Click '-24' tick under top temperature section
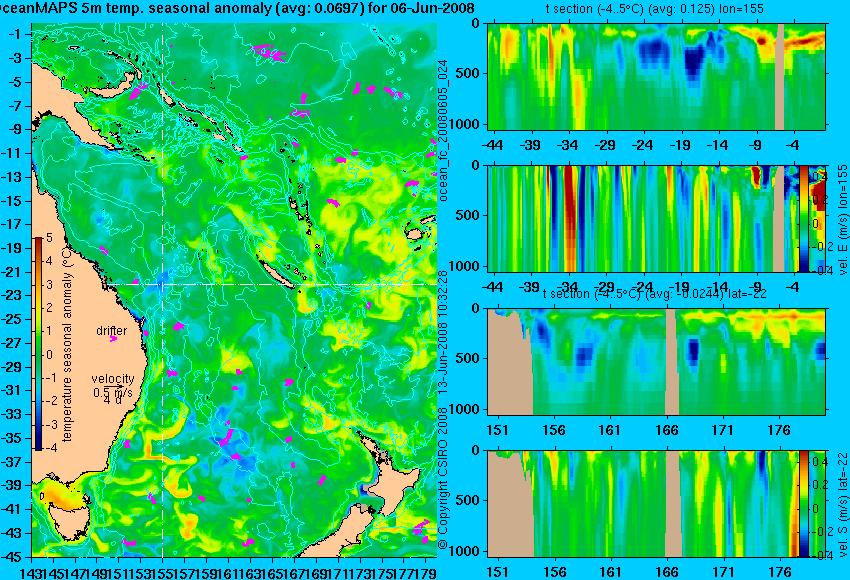 pos(642,145)
